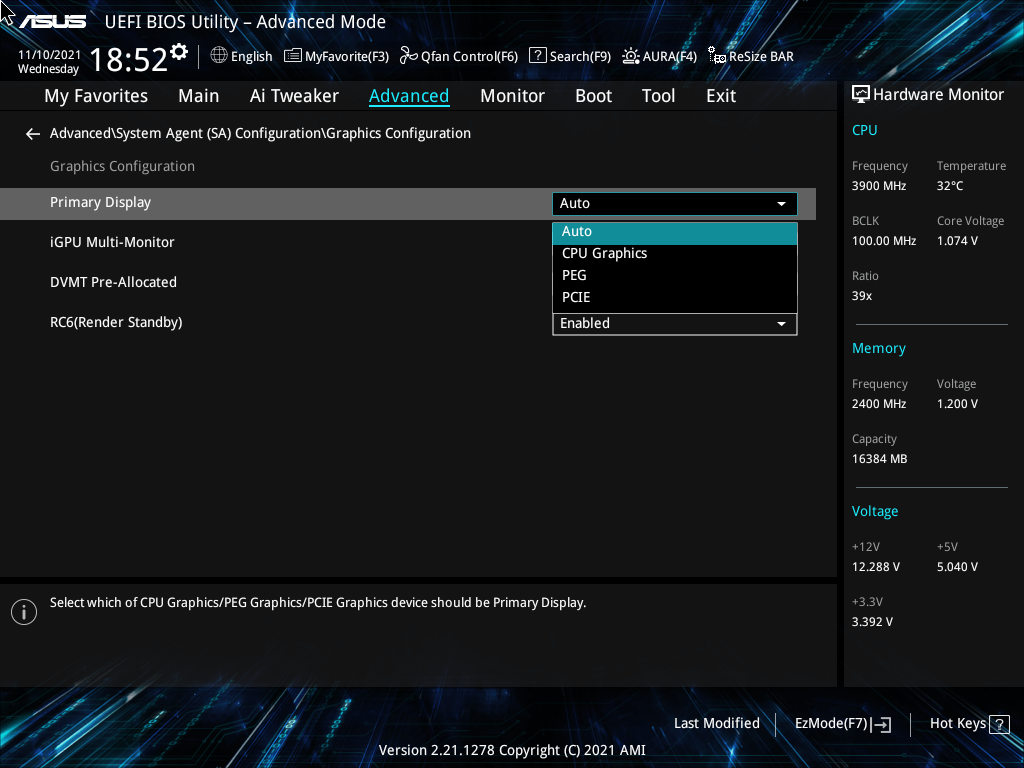Select the DVMT Pre-Allocated setting
The image size is (1024, 768).
[x=113, y=282]
